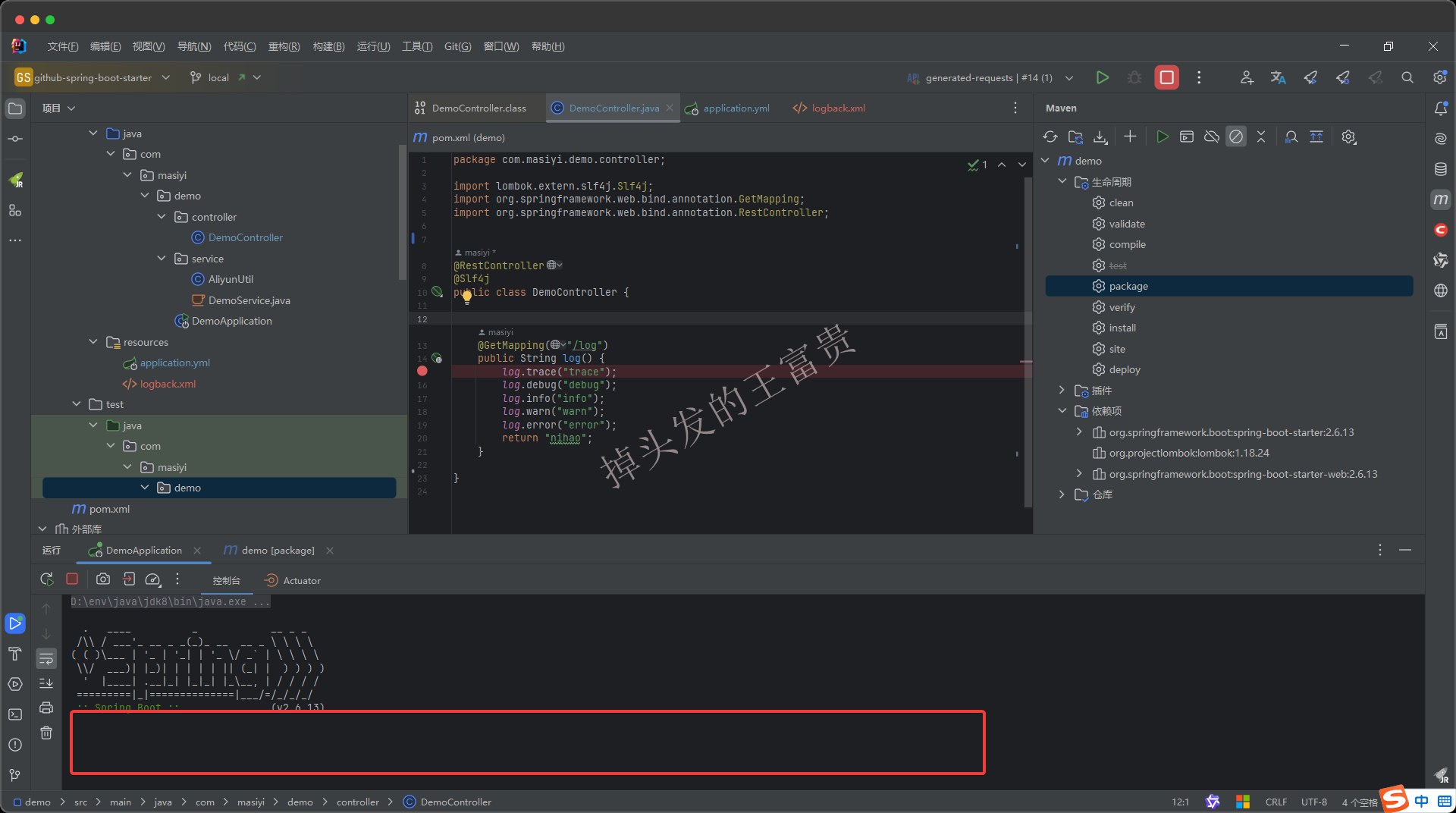The height and width of the screenshot is (813, 1456).
Task: Collapse the resources folder node
Action: [x=93, y=342]
